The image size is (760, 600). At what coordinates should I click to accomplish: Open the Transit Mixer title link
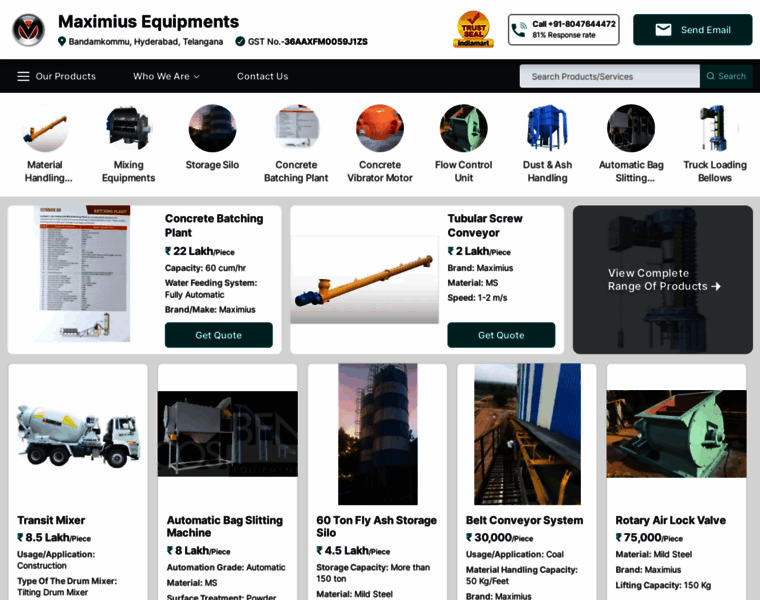(51, 520)
